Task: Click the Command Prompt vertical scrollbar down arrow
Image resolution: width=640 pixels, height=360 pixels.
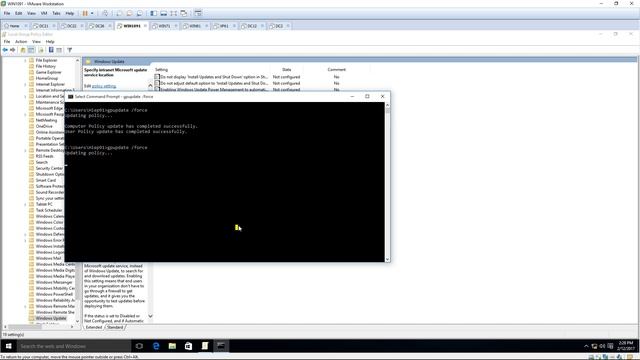Action: (x=387, y=259)
